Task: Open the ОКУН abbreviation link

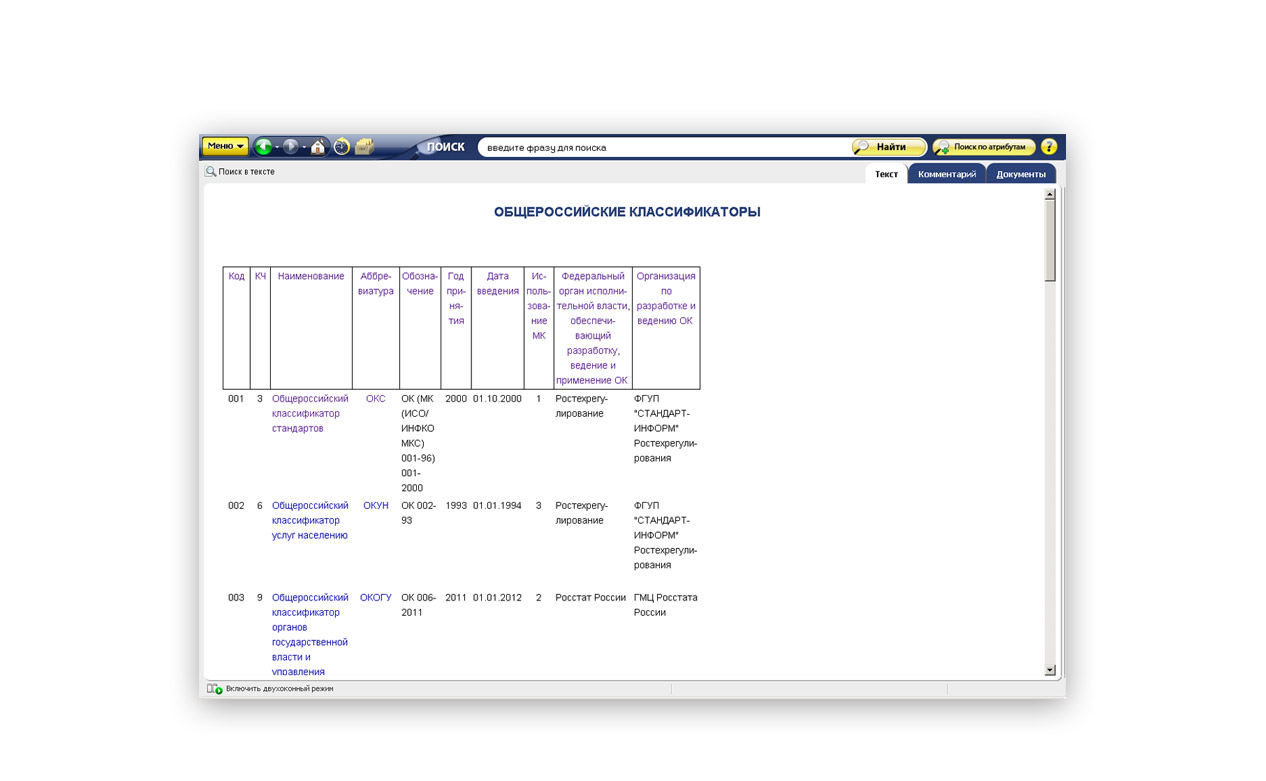Action: click(376, 505)
